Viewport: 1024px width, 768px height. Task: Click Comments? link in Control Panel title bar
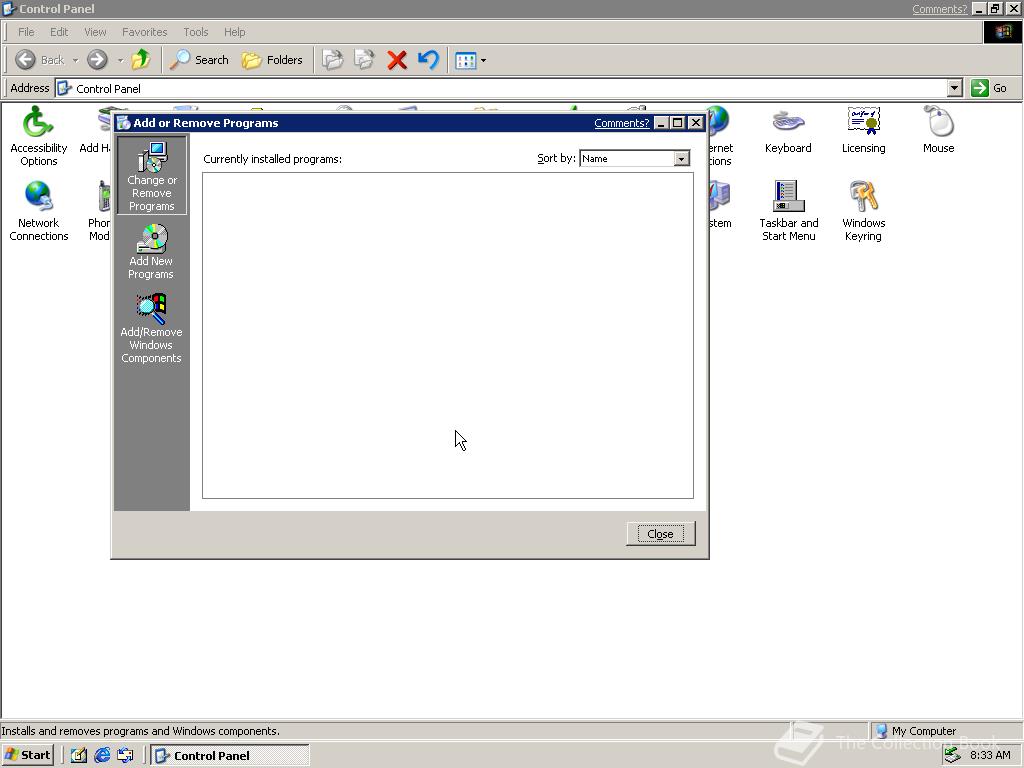939,9
